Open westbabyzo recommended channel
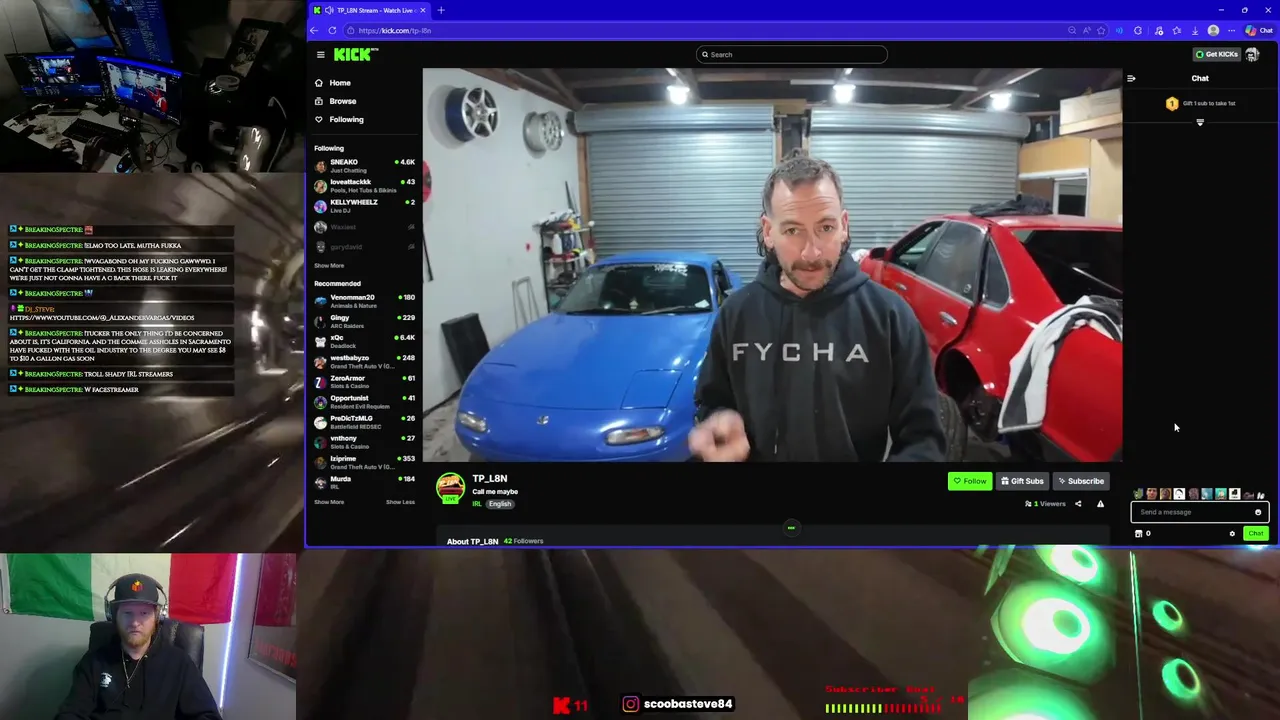 pos(364,362)
